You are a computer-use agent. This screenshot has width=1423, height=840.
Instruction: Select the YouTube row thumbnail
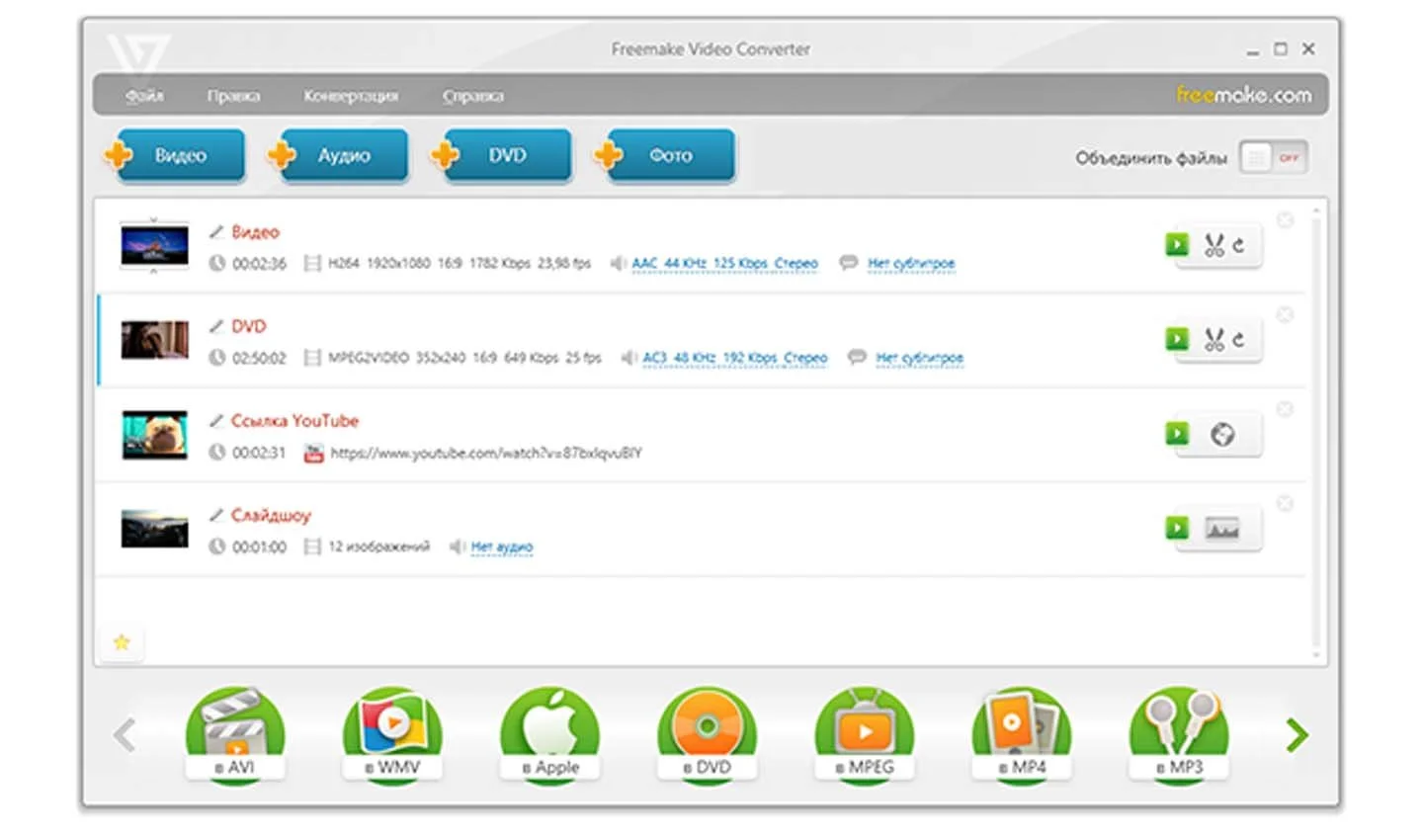click(x=154, y=435)
